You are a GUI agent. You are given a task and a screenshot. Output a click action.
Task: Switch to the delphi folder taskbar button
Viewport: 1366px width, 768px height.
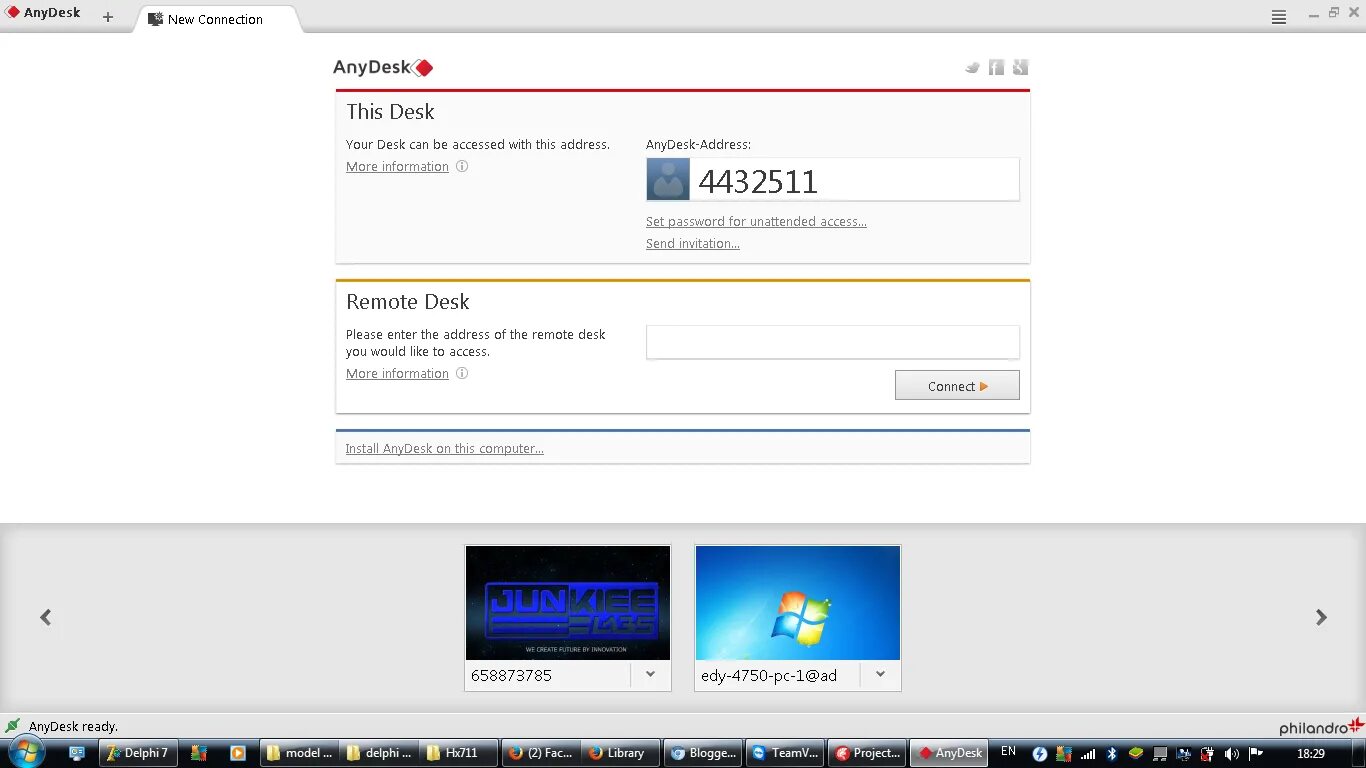pos(379,753)
